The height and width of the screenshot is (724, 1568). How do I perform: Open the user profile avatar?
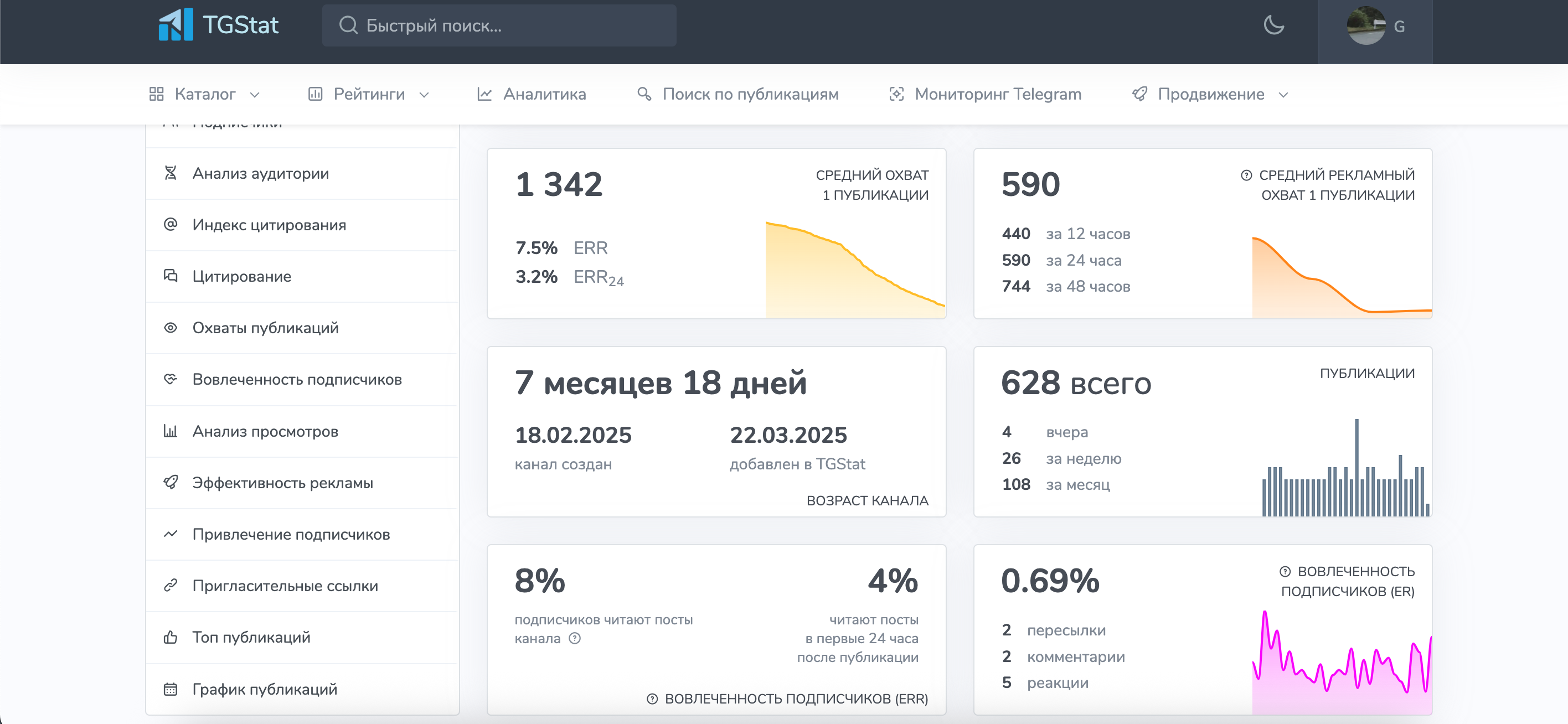1365,25
